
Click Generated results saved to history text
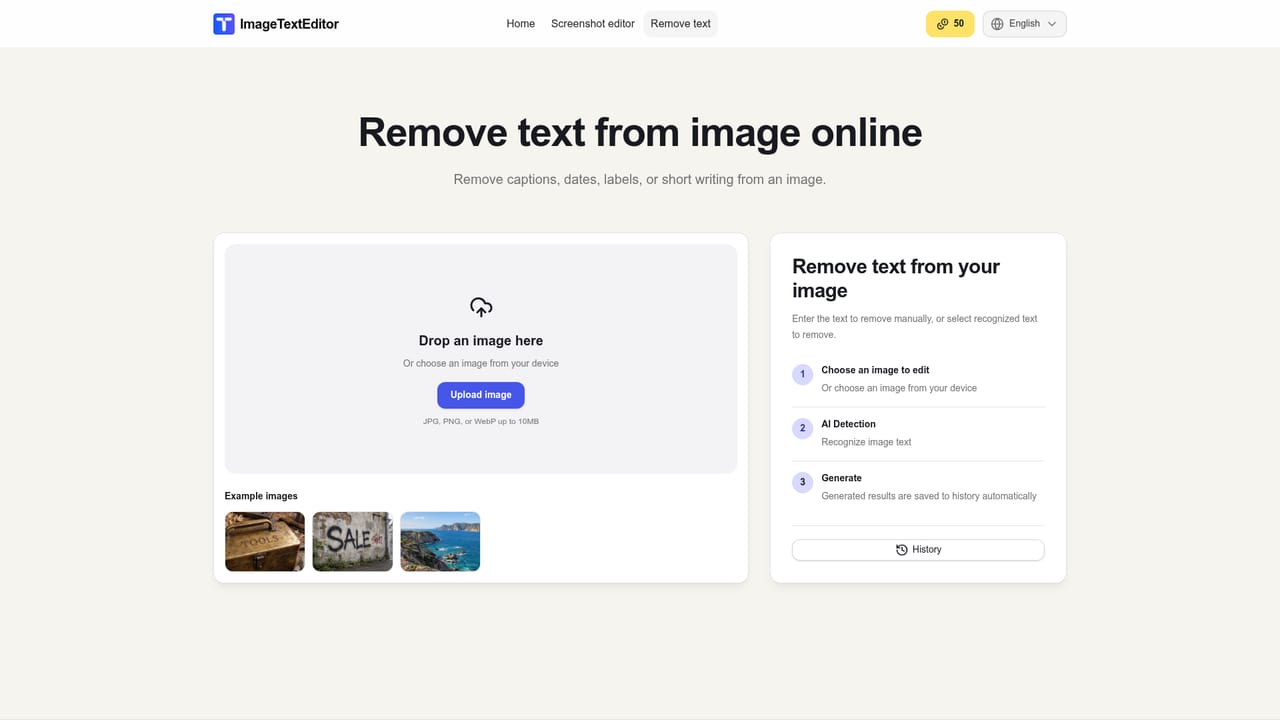tap(929, 496)
